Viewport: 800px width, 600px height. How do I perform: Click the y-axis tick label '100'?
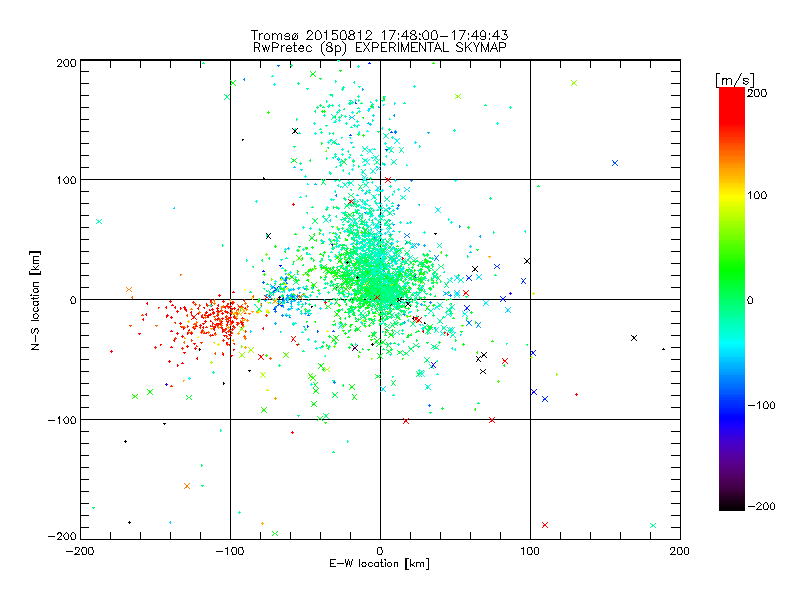point(66,180)
